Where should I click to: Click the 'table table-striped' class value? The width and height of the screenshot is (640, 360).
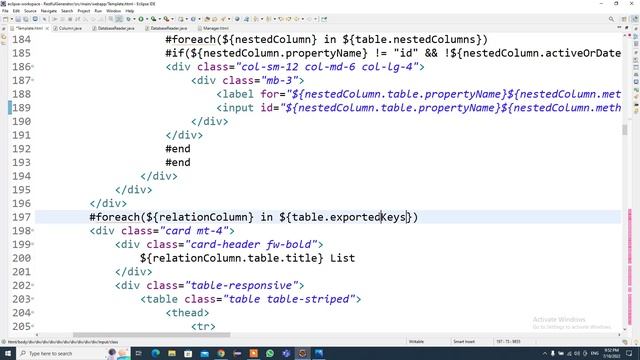pos(289,299)
